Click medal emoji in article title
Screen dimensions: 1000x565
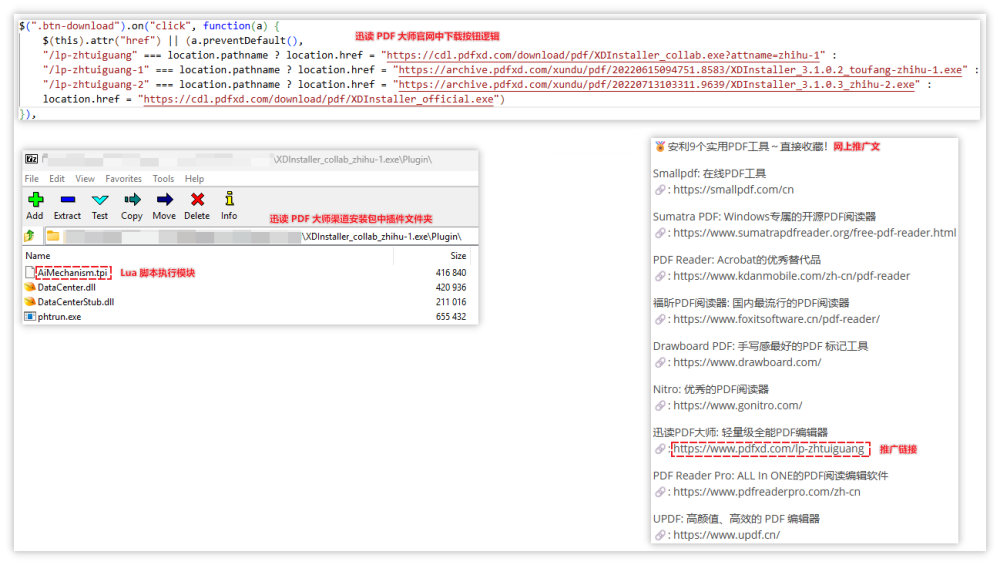(x=659, y=147)
